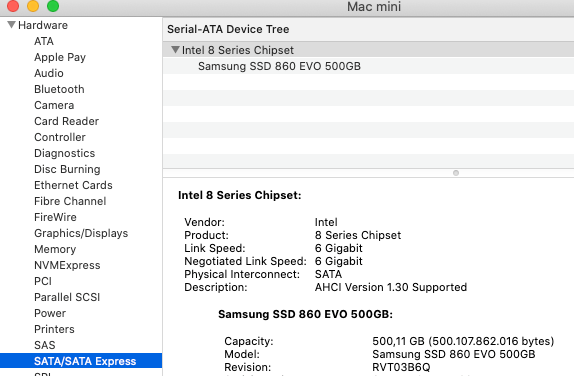This screenshot has width=574, height=376.
Task: Show PCI hardware details
Action: [43, 281]
